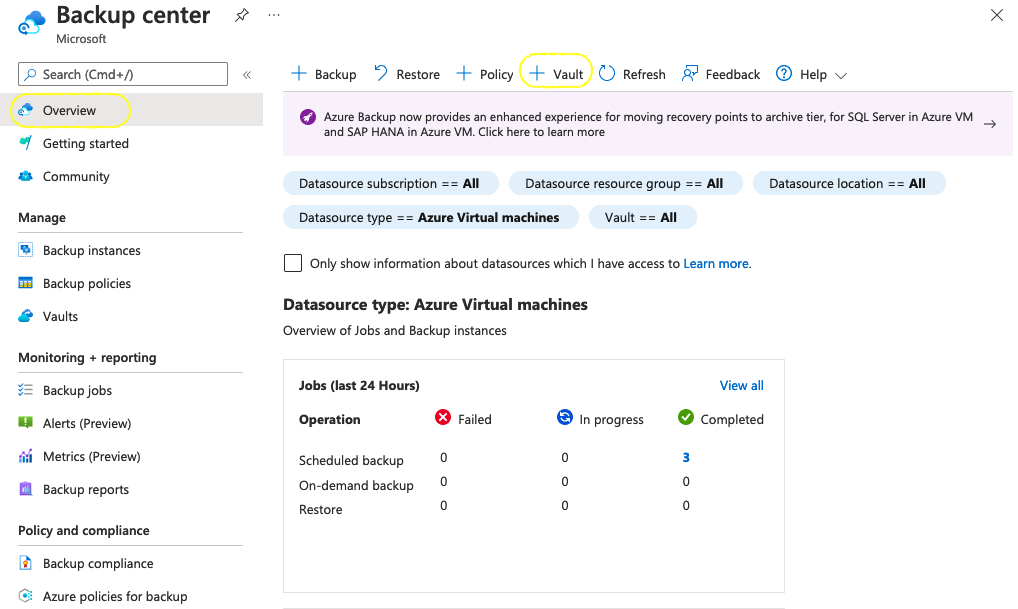Click the circular Refresh icon
1018x609 pixels.
(x=607, y=73)
